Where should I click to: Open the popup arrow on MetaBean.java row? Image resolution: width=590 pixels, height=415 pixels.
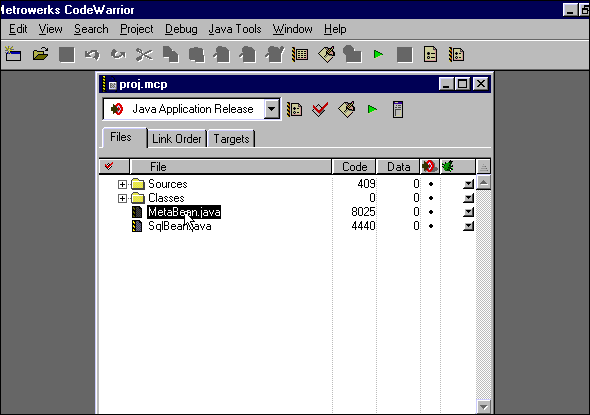pyautogui.click(x=468, y=212)
